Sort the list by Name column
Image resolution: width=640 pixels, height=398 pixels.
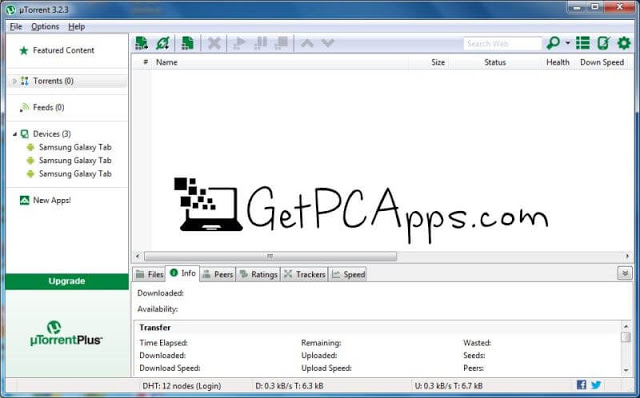point(167,62)
